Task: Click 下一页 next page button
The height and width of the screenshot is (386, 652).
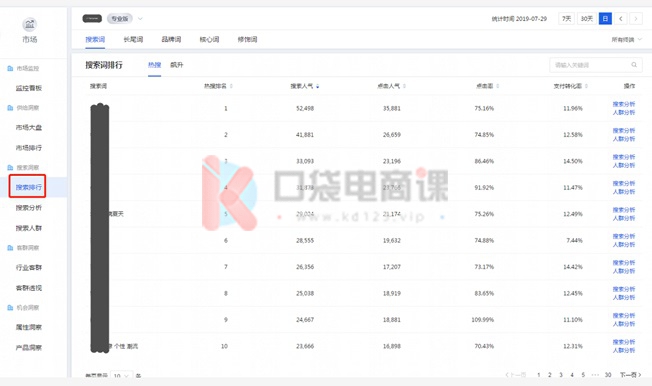Action: tap(630, 375)
